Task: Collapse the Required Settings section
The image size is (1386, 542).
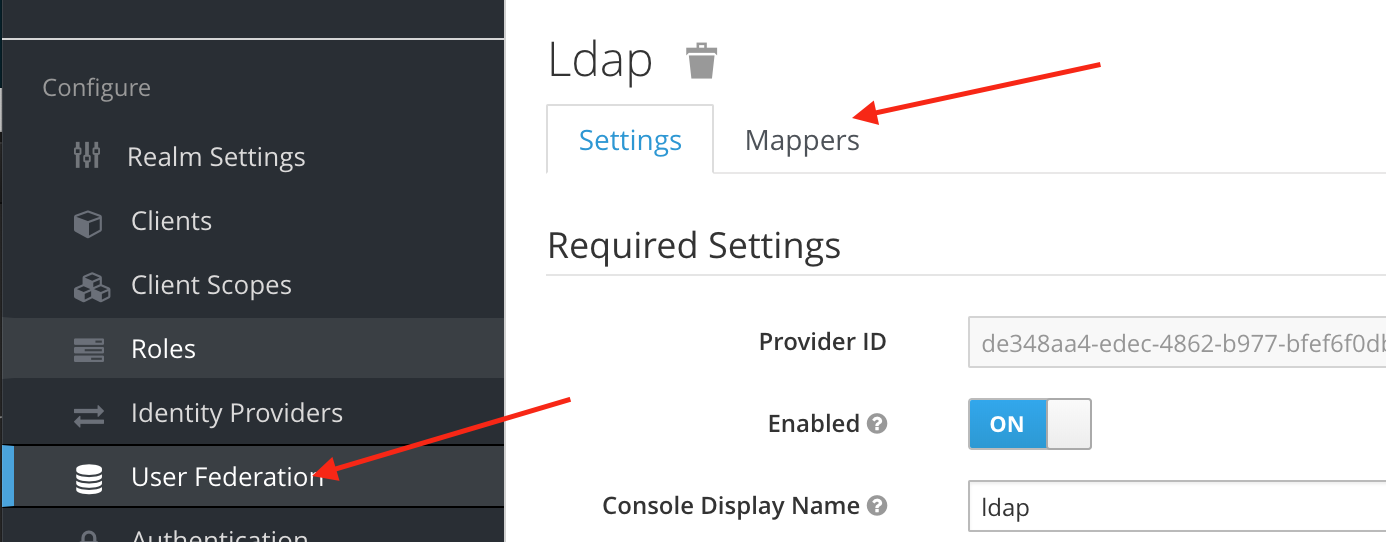Action: 694,245
